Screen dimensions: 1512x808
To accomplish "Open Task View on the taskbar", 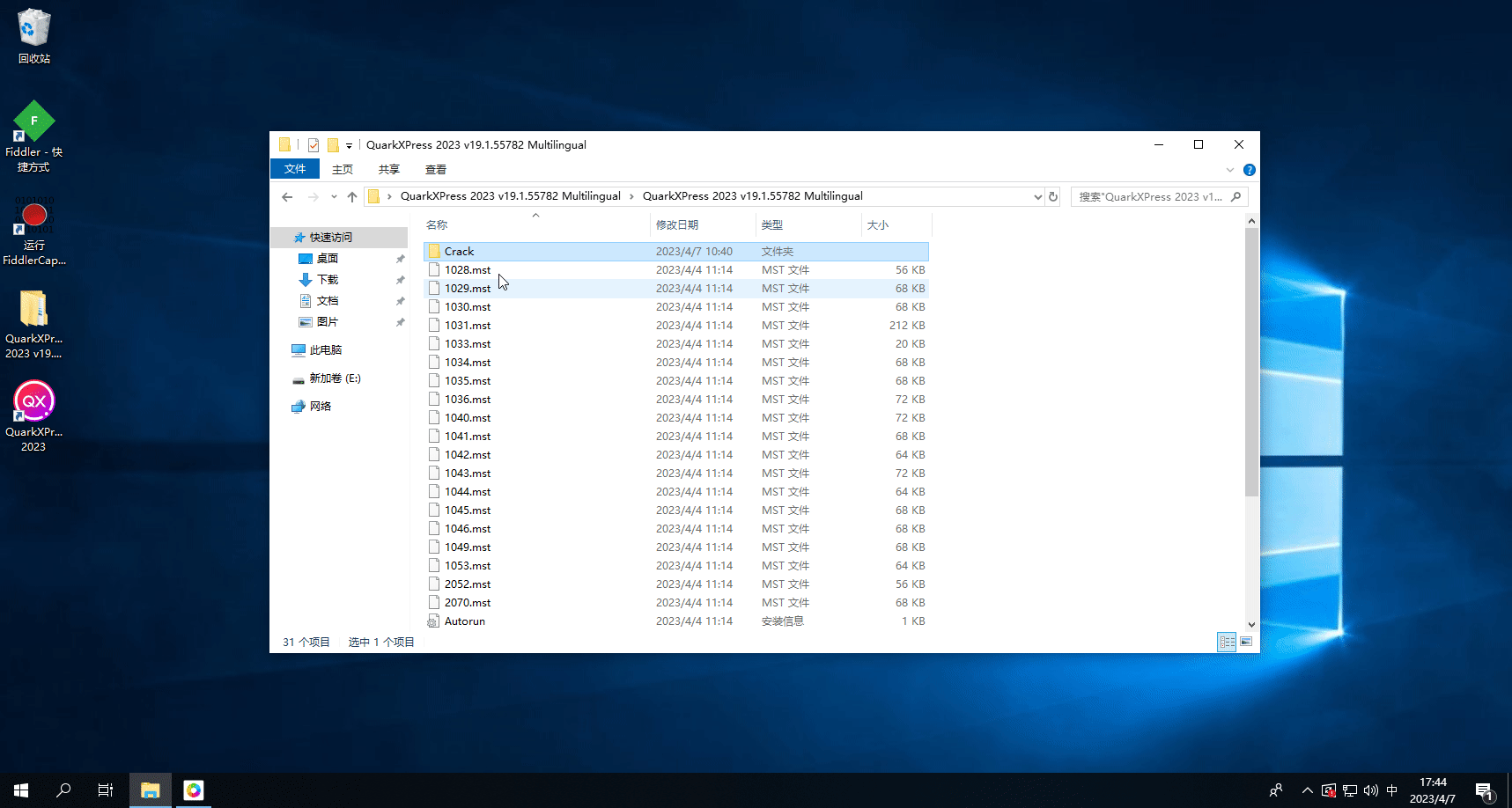I will click(x=106, y=790).
